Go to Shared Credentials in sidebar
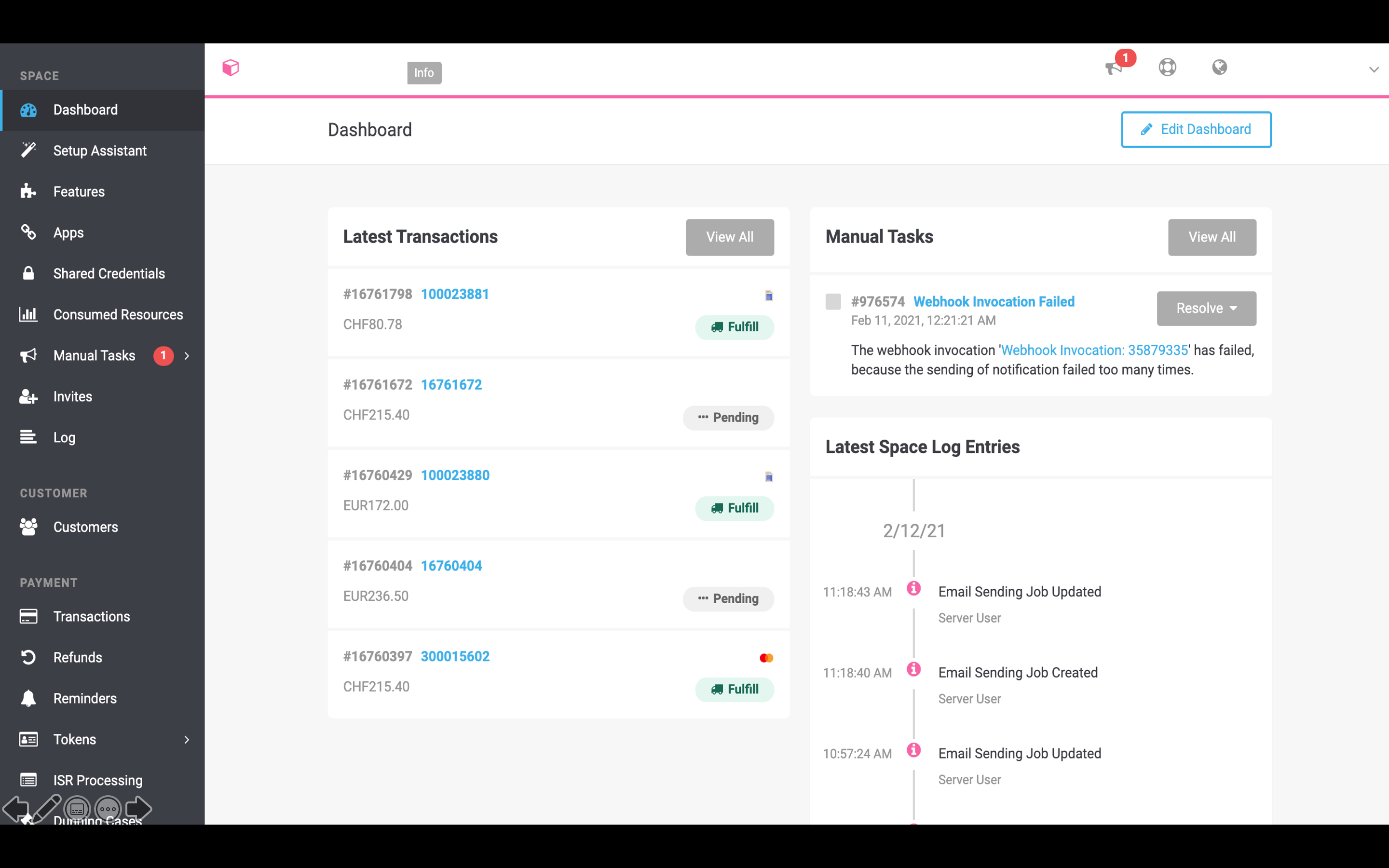1389x868 pixels. click(x=109, y=274)
